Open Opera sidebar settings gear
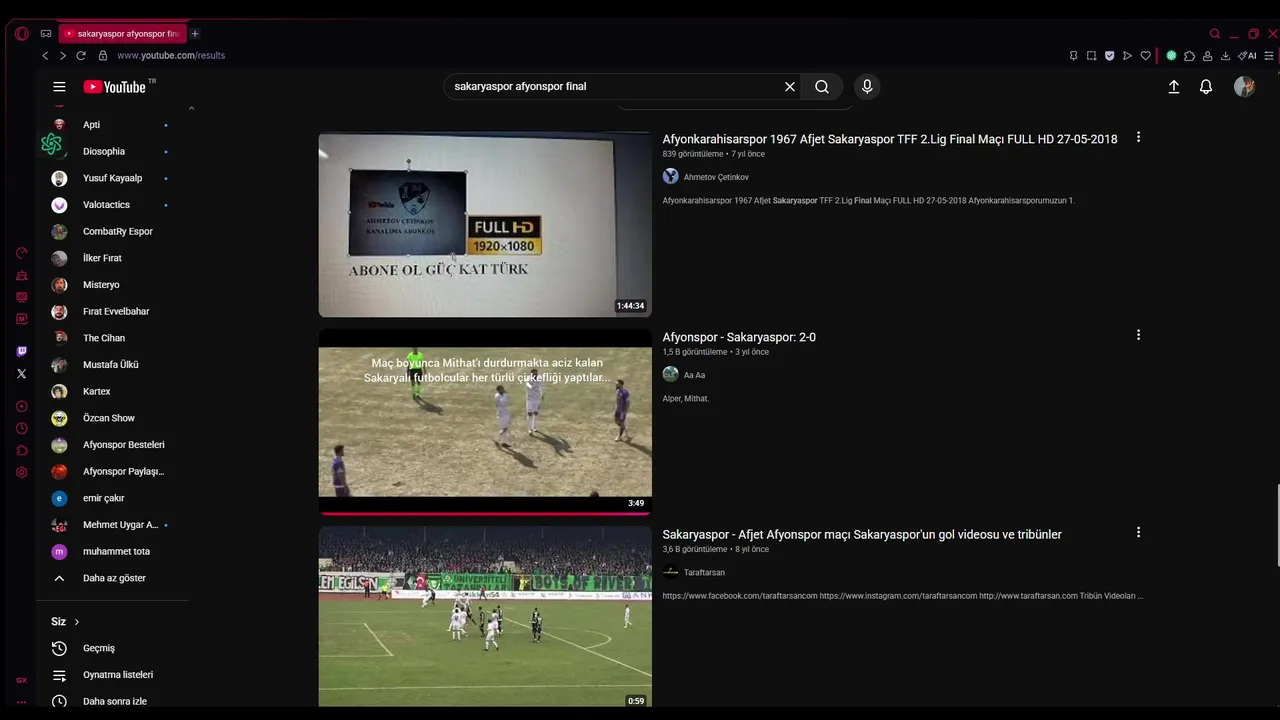The image size is (1280, 720). click(x=22, y=473)
